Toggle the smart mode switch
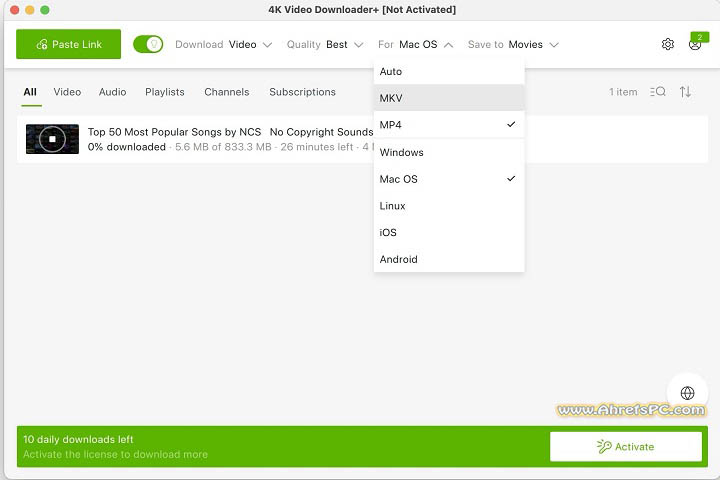This screenshot has height=480, width=720. pos(148,44)
